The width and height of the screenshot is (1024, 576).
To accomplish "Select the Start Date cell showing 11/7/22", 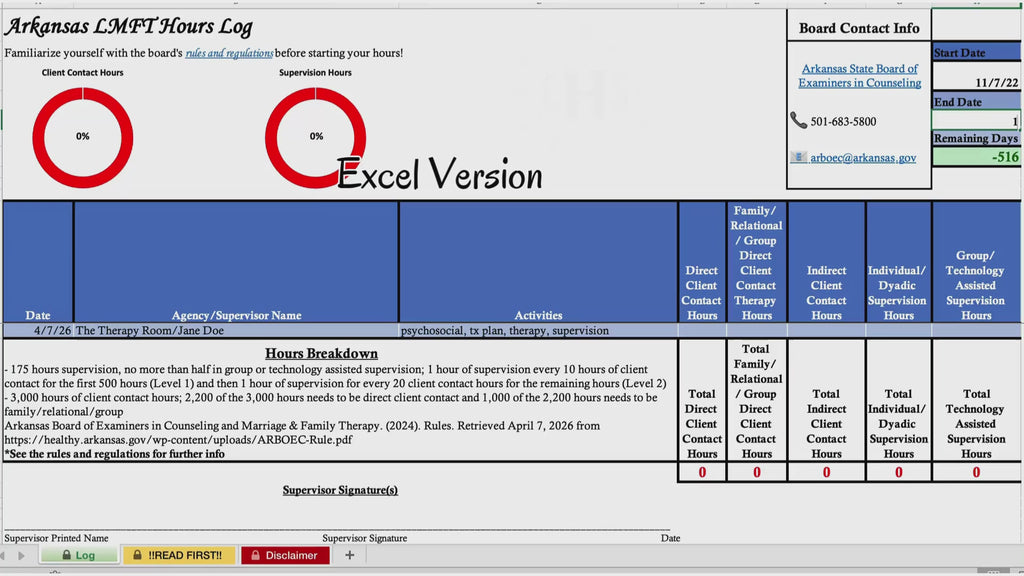I will 976,82.
